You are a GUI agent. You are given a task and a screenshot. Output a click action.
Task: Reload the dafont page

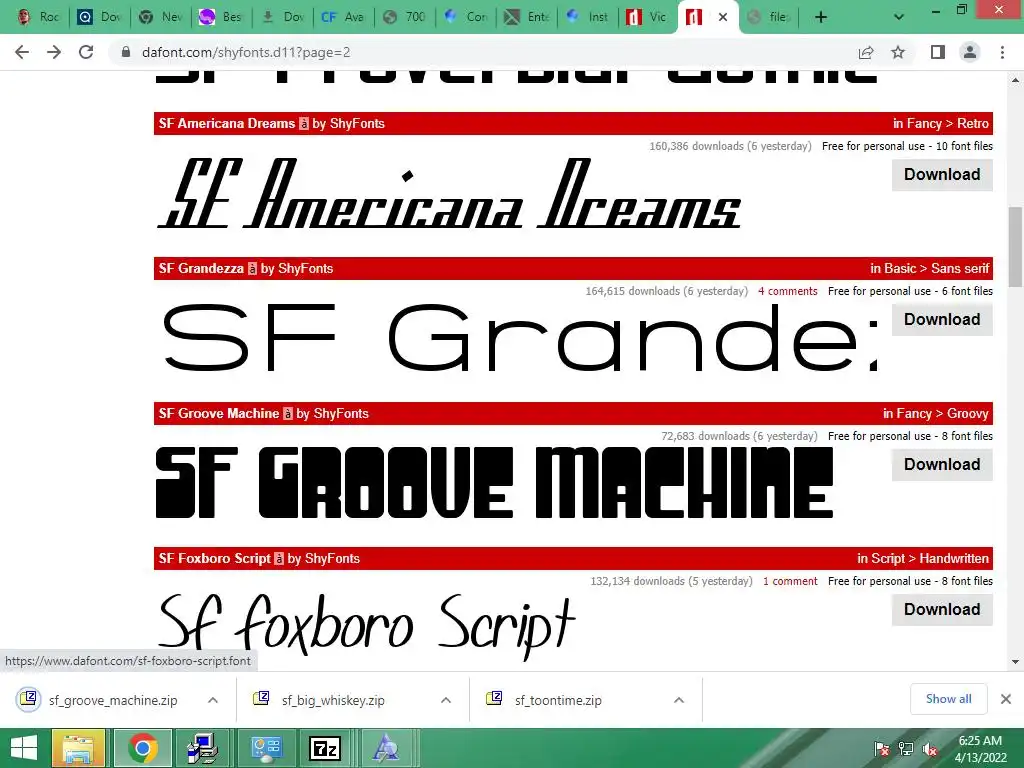pyautogui.click(x=86, y=52)
